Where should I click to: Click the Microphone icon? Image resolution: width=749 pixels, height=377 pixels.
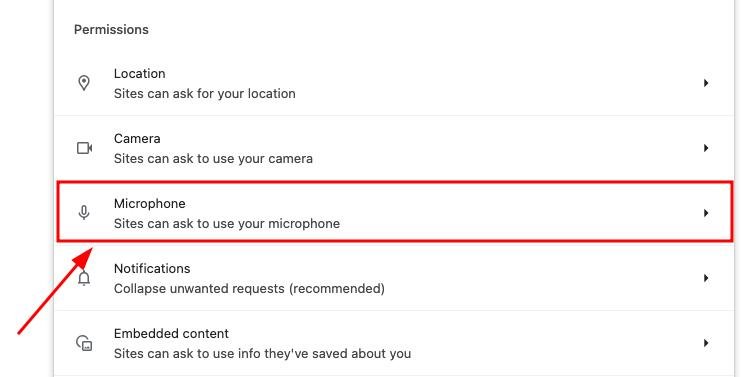(84, 213)
